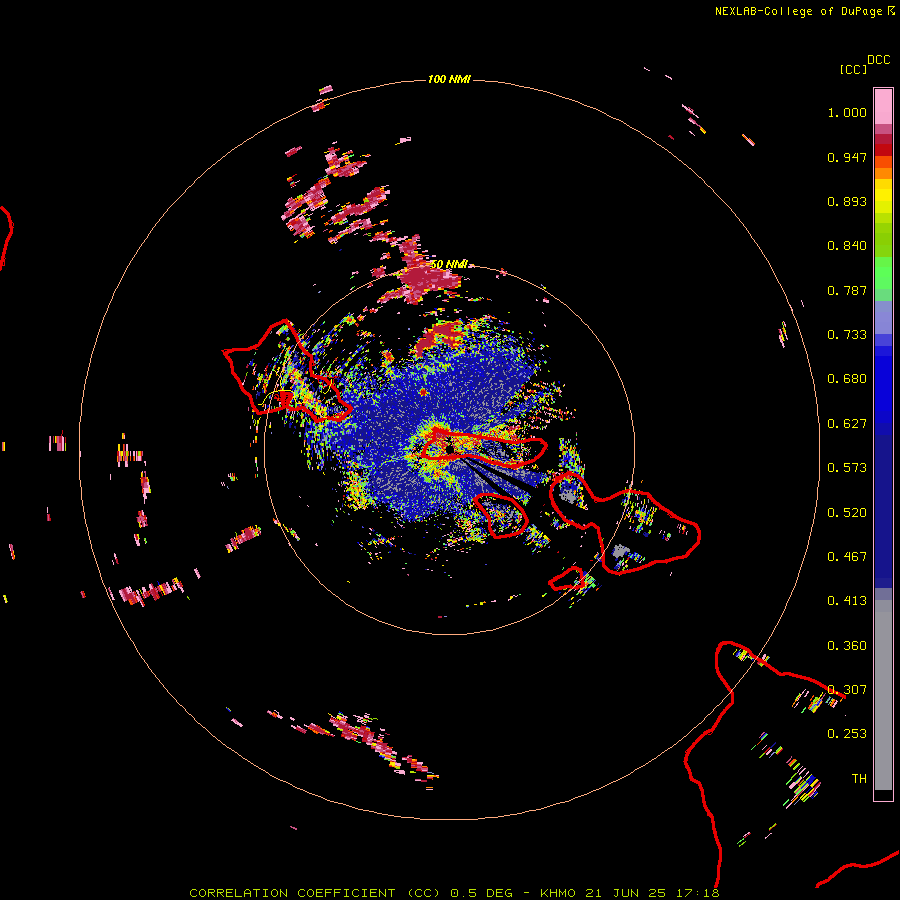The width and height of the screenshot is (900, 900).
Task: Click the 50 NMI range ring label
Action: pyautogui.click(x=449, y=264)
